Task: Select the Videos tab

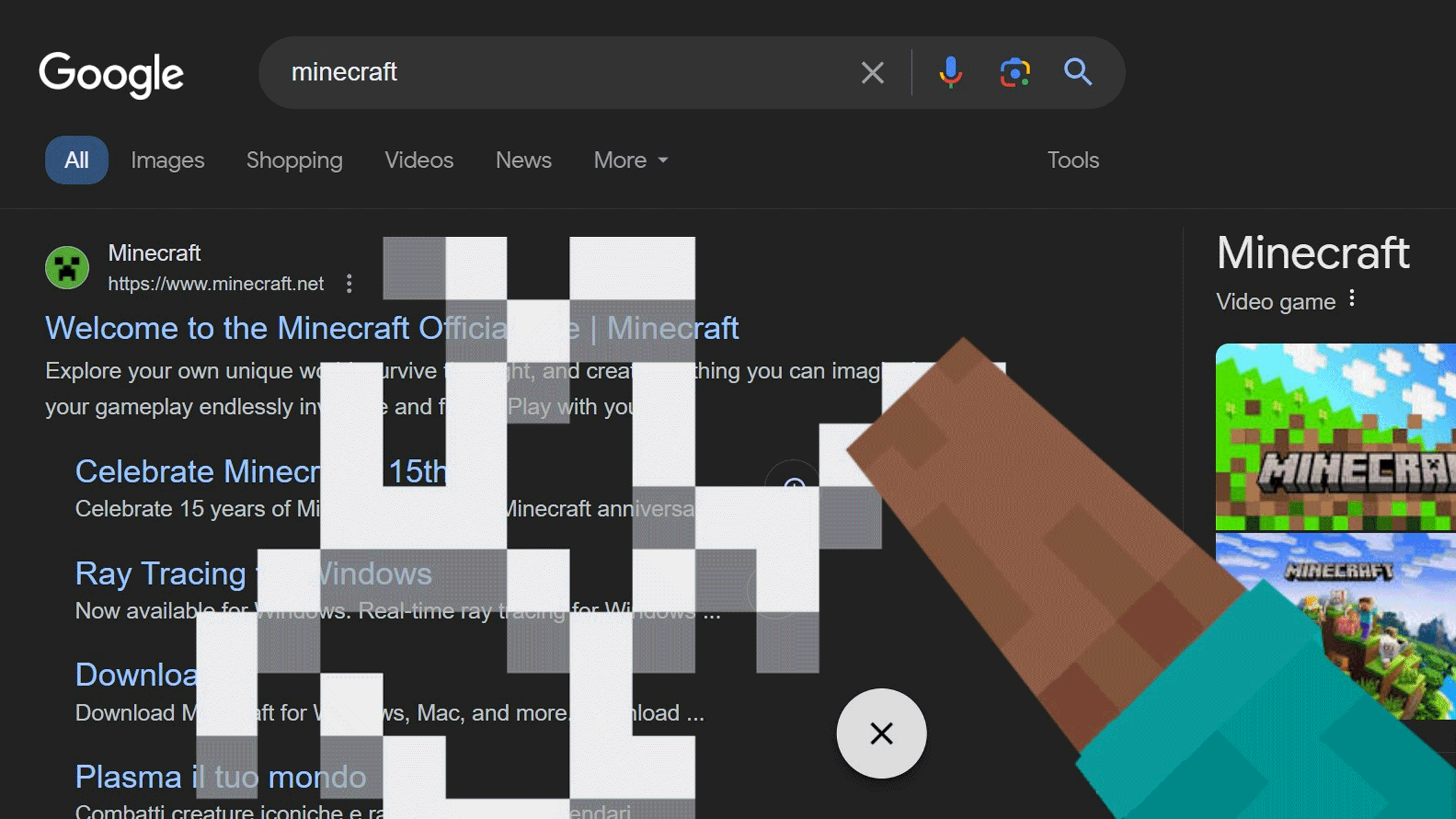Action: tap(418, 160)
